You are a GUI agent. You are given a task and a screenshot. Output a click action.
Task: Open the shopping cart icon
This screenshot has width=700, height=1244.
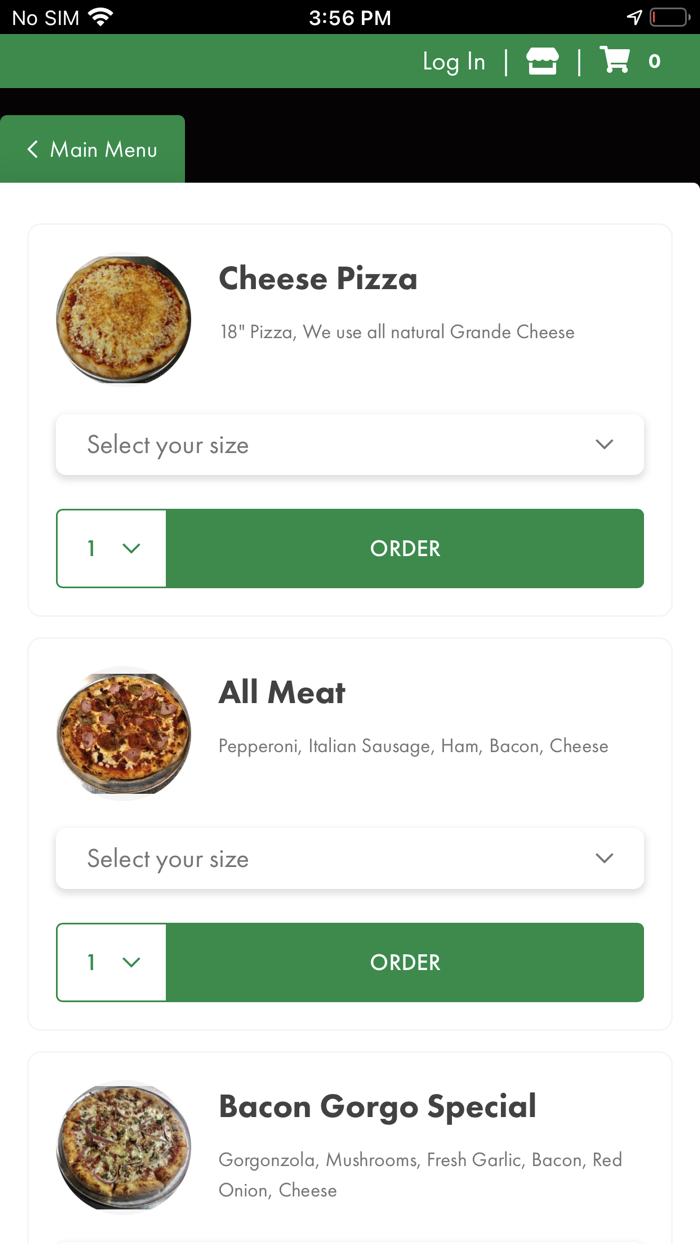[x=615, y=61]
